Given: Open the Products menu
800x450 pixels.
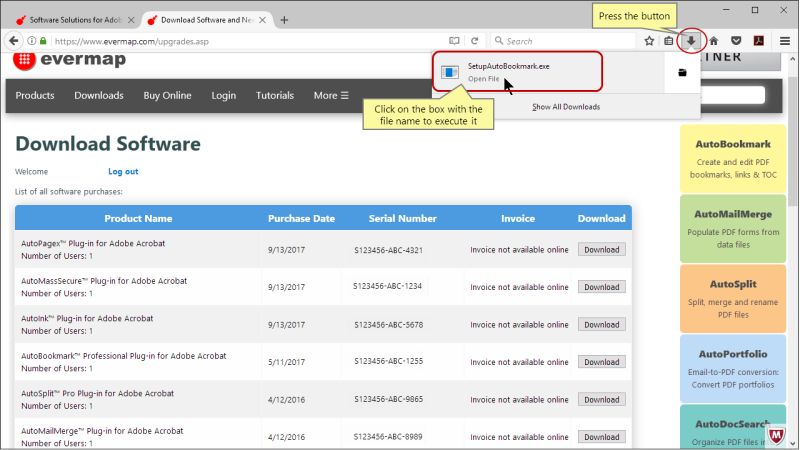Looking at the screenshot, I should point(35,95).
